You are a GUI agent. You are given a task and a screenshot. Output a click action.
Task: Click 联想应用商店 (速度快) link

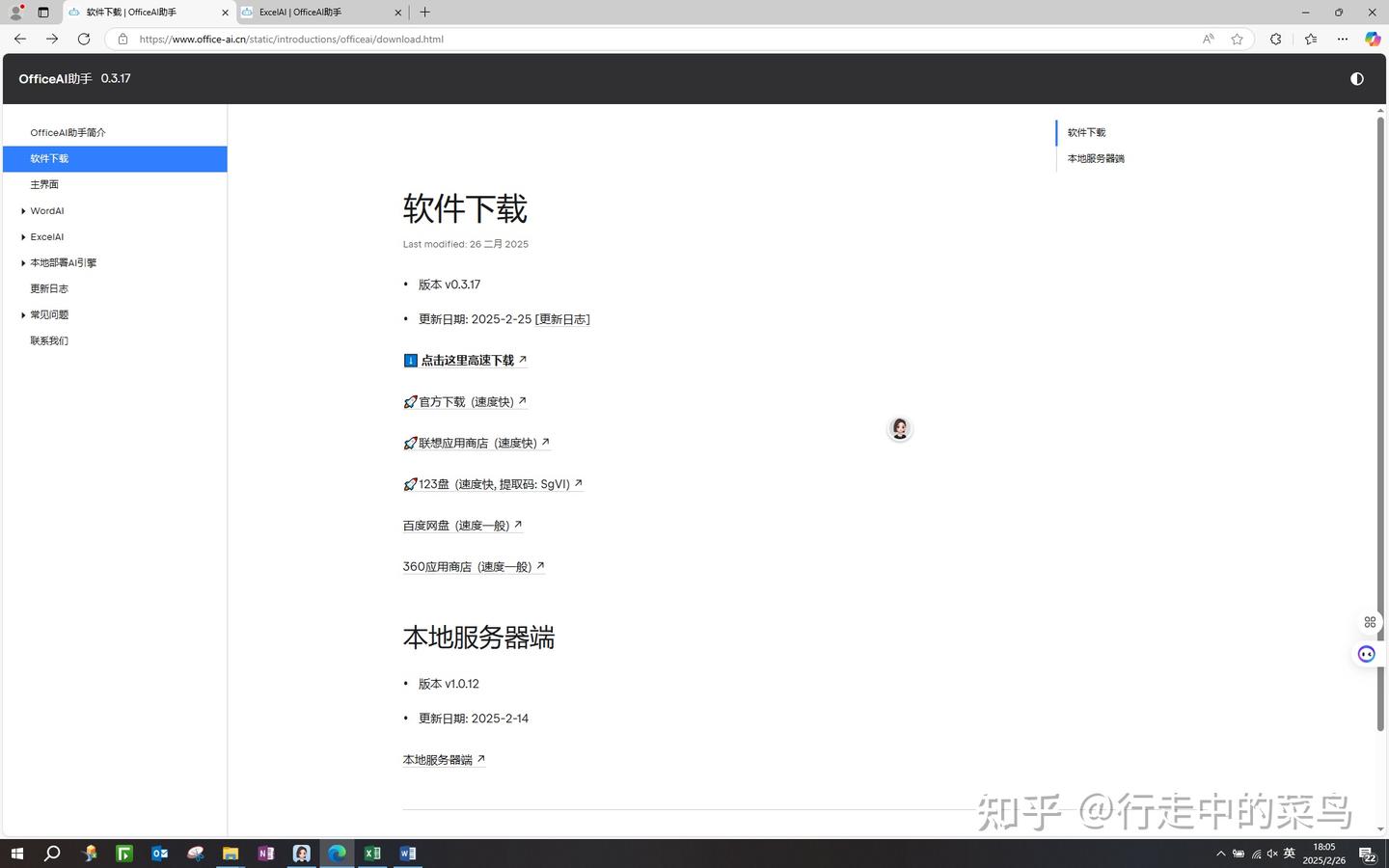[x=477, y=444]
